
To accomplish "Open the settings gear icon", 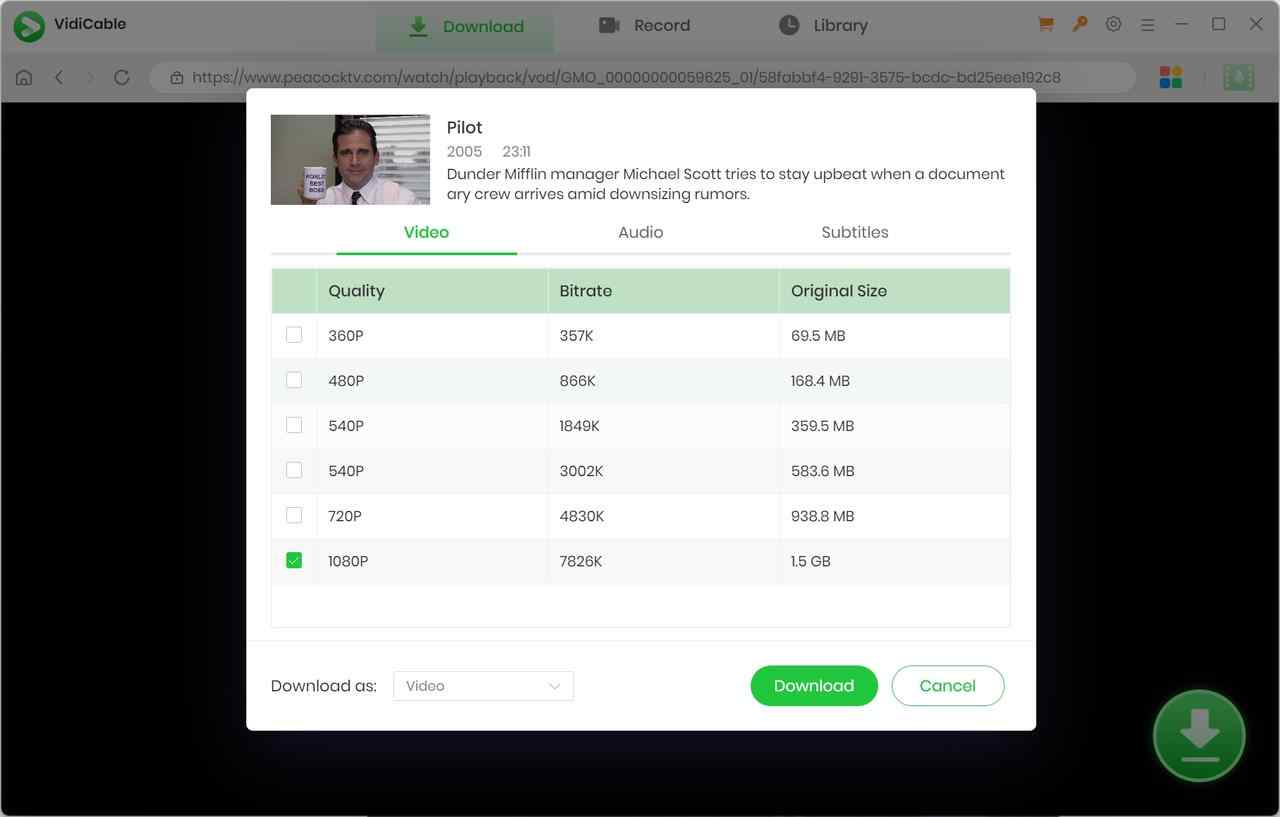I will pos(1113,25).
